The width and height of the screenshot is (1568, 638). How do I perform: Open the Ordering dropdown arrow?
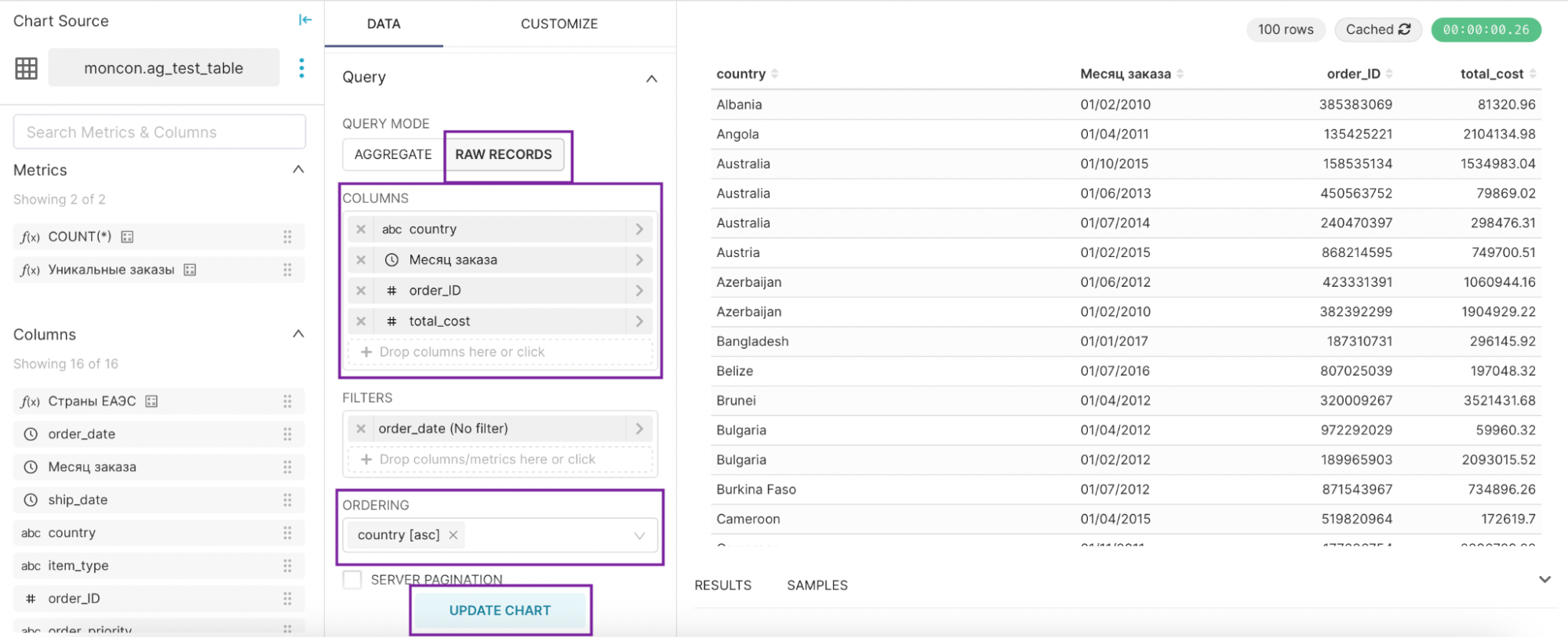click(x=639, y=536)
